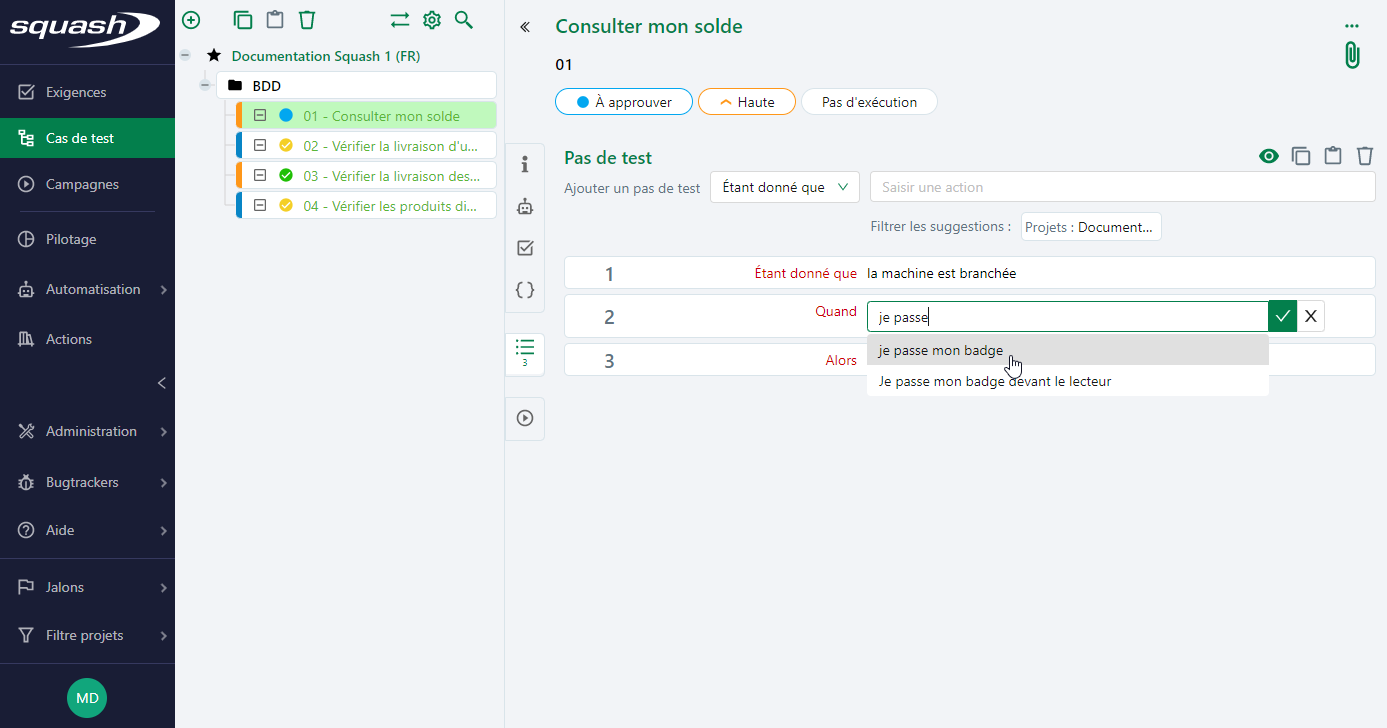Open the Étant donné que keyword dropdown

click(784, 187)
